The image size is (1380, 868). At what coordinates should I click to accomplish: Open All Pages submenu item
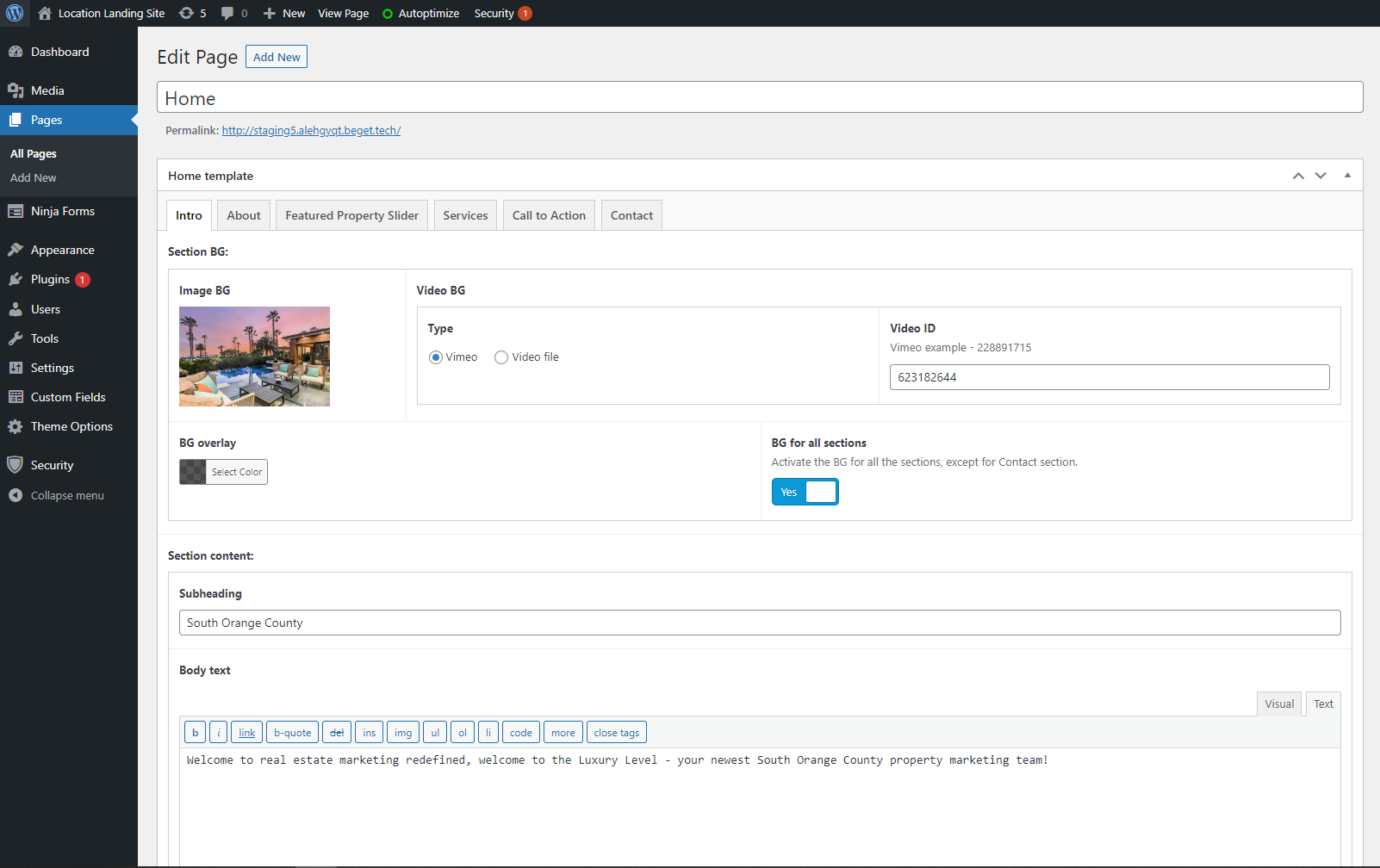point(34,153)
